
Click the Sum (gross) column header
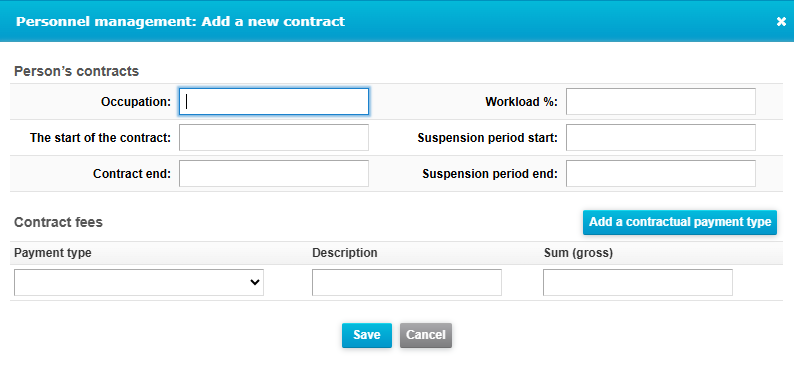(x=578, y=253)
